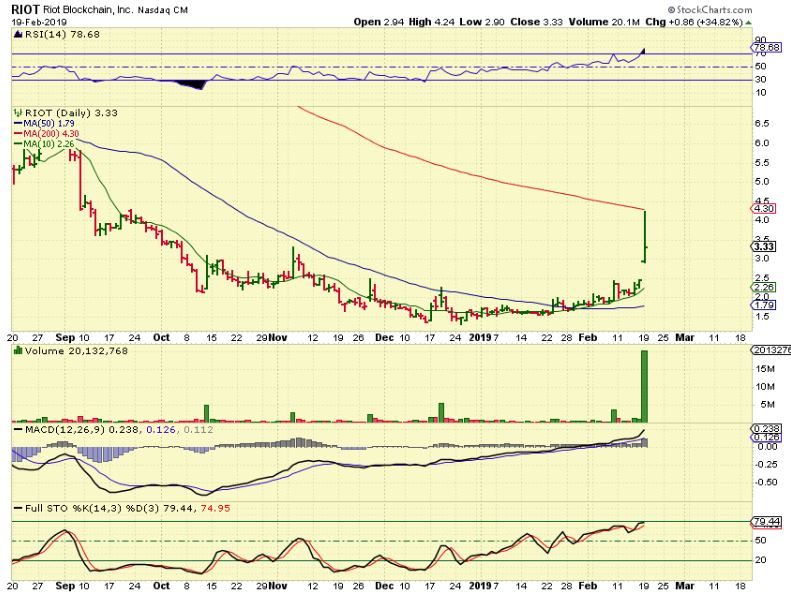The image size is (791, 598).
Task: Click the 15M volume axis label
Action: tap(765, 369)
